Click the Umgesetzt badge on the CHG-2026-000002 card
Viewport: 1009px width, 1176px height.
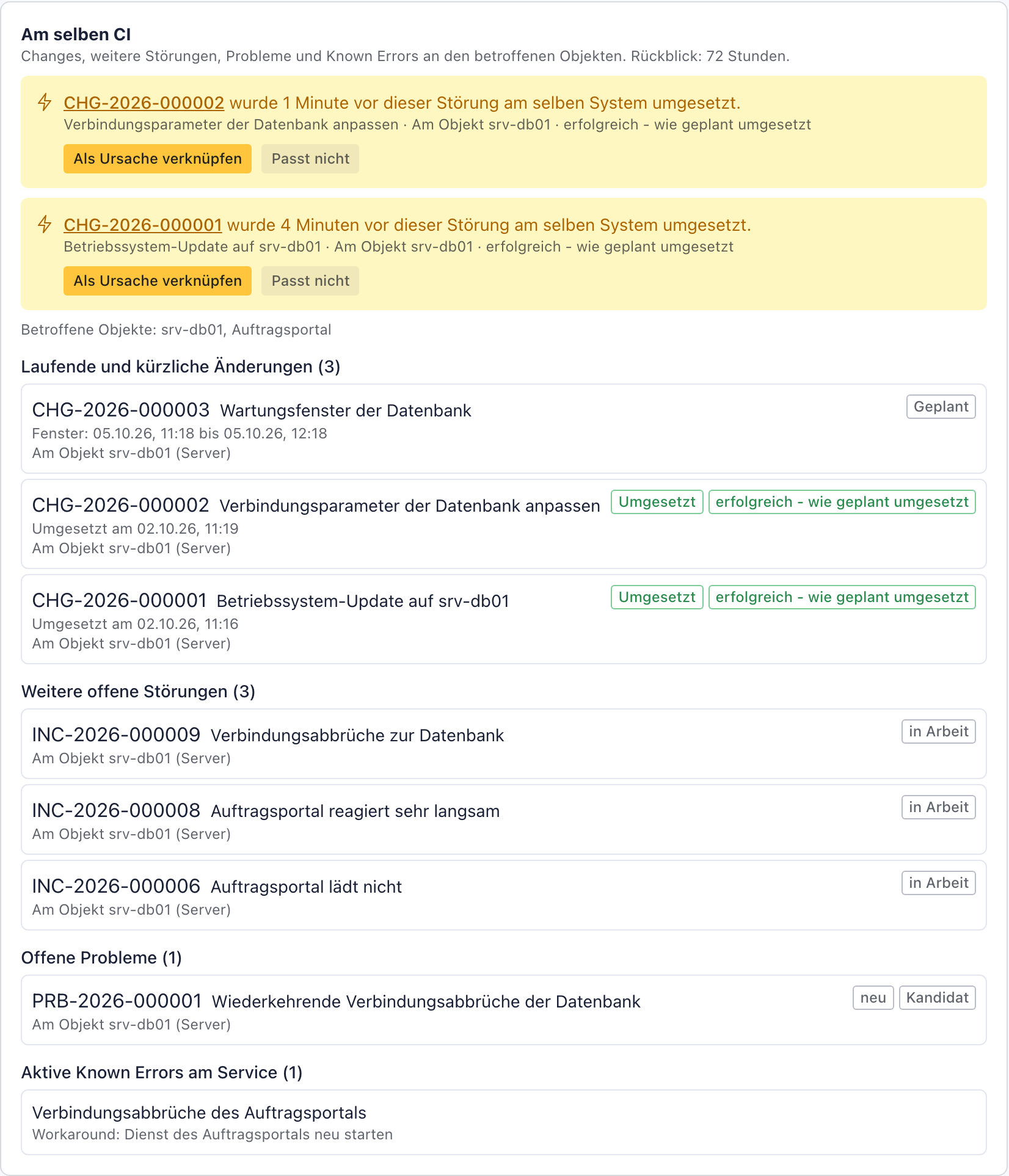[657, 502]
